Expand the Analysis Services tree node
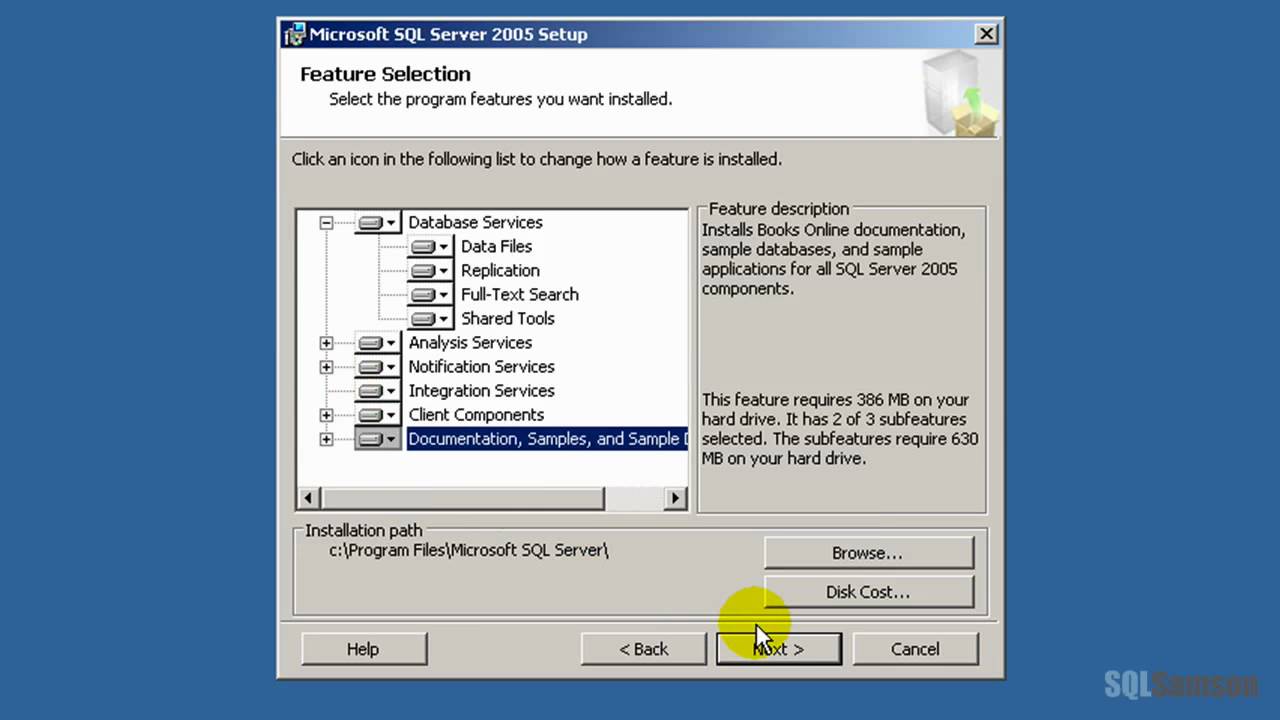 (x=326, y=343)
